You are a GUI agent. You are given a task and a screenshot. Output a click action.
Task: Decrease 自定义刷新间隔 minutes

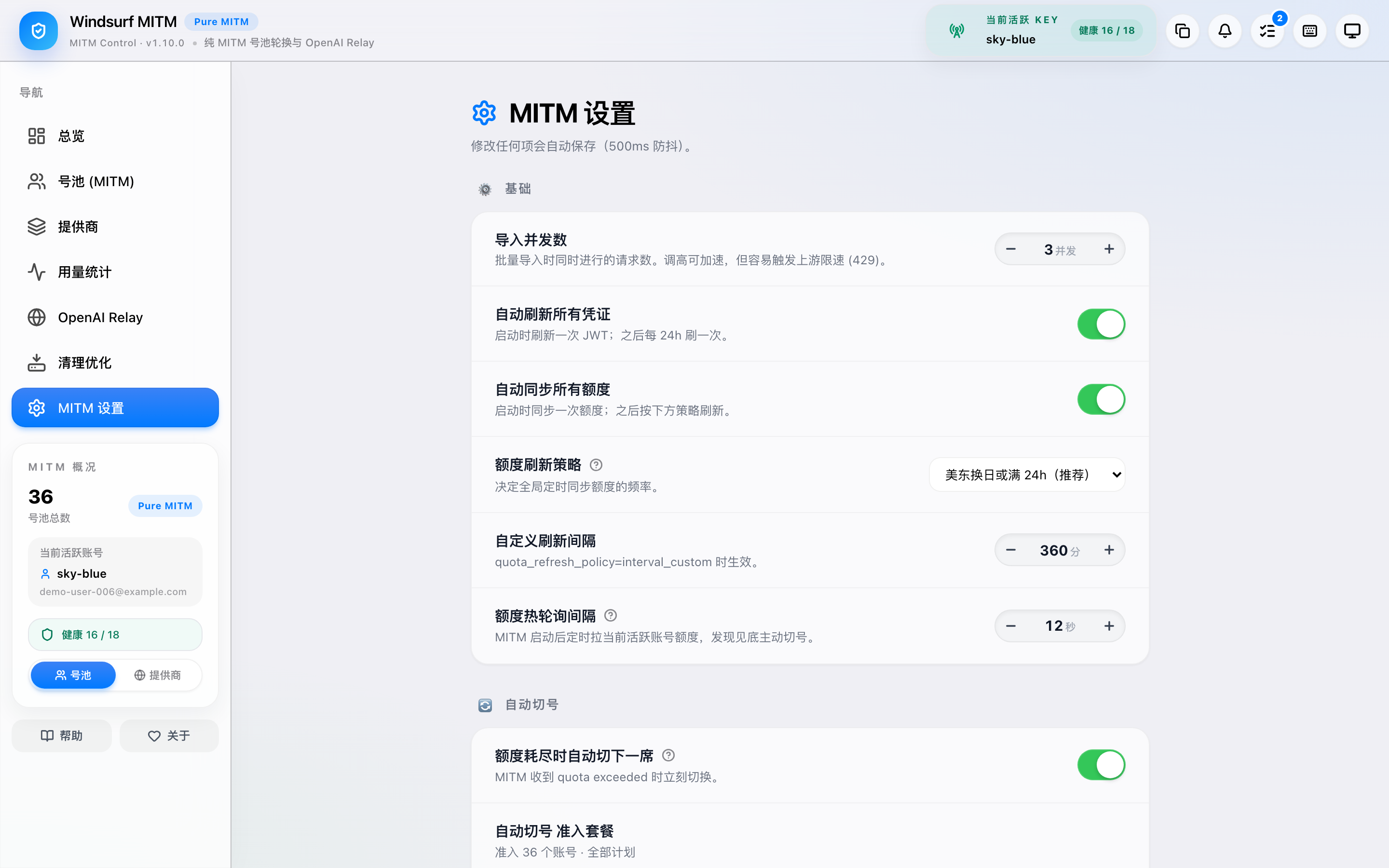point(1011,550)
